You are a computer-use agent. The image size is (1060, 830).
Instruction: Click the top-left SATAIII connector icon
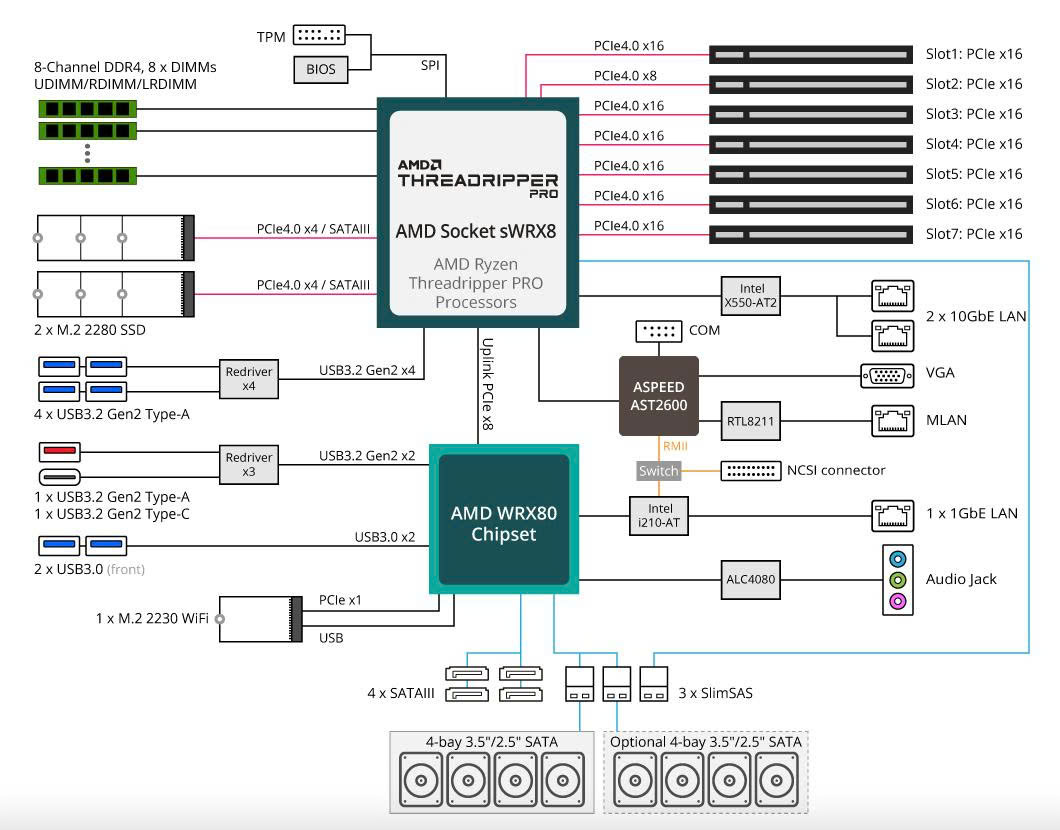(x=467, y=674)
